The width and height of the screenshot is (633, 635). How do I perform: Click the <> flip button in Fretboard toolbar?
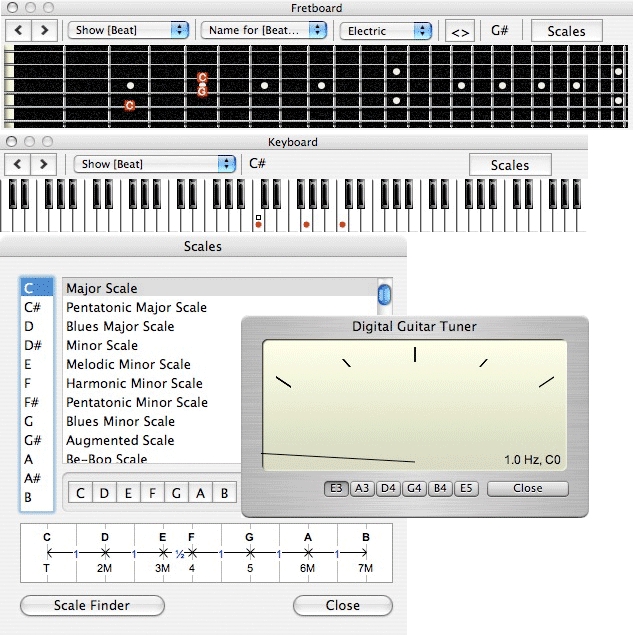460,31
